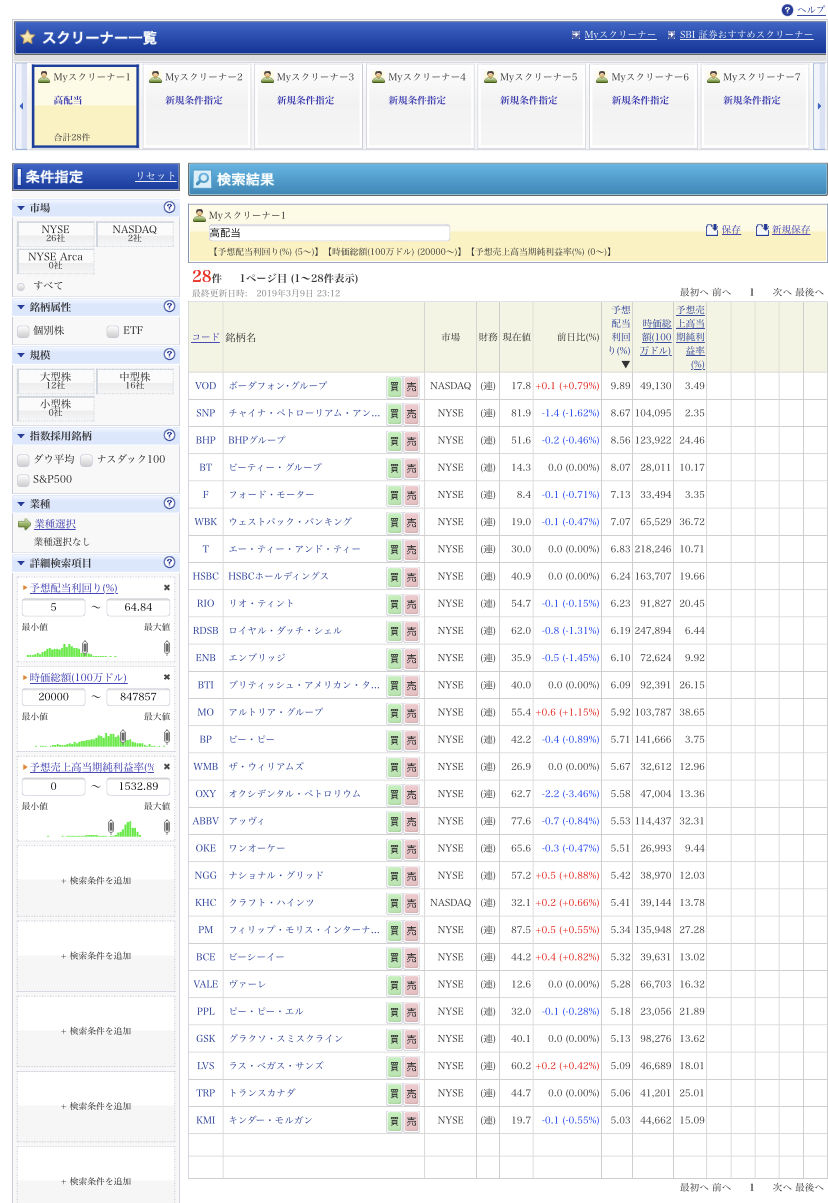Check the 個別株 checkbox
The width and height of the screenshot is (828, 1203).
click(23, 331)
